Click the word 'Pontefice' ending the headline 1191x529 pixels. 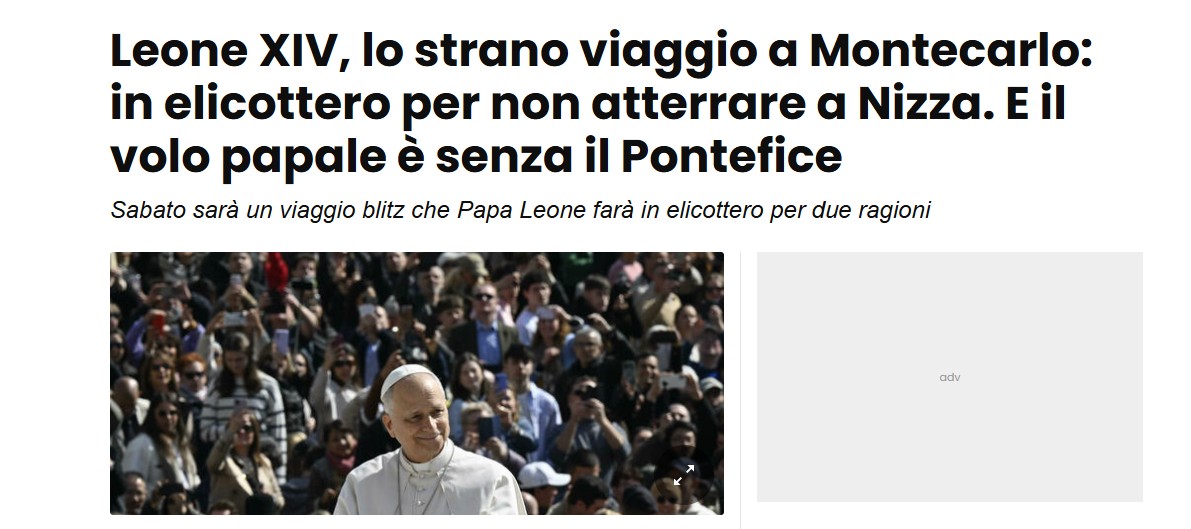point(731,157)
